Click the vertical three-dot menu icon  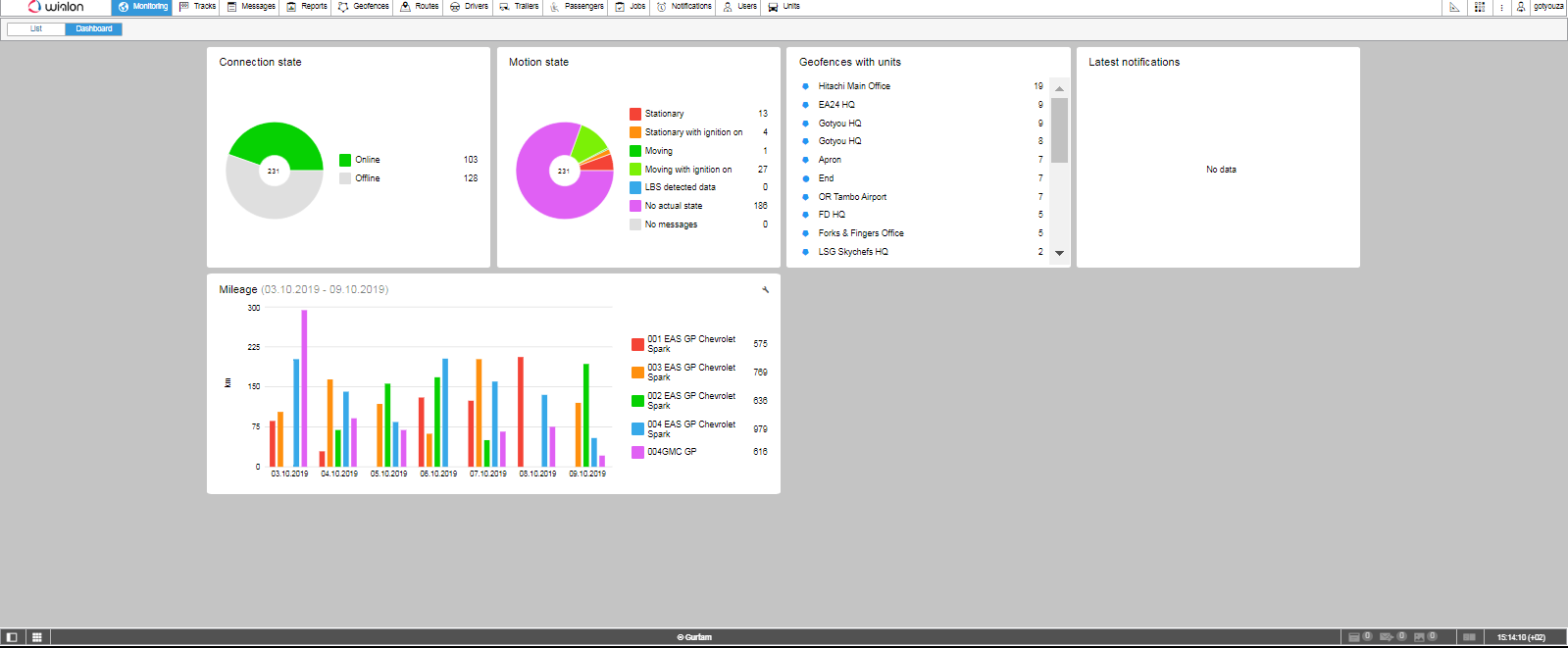coord(1501,7)
